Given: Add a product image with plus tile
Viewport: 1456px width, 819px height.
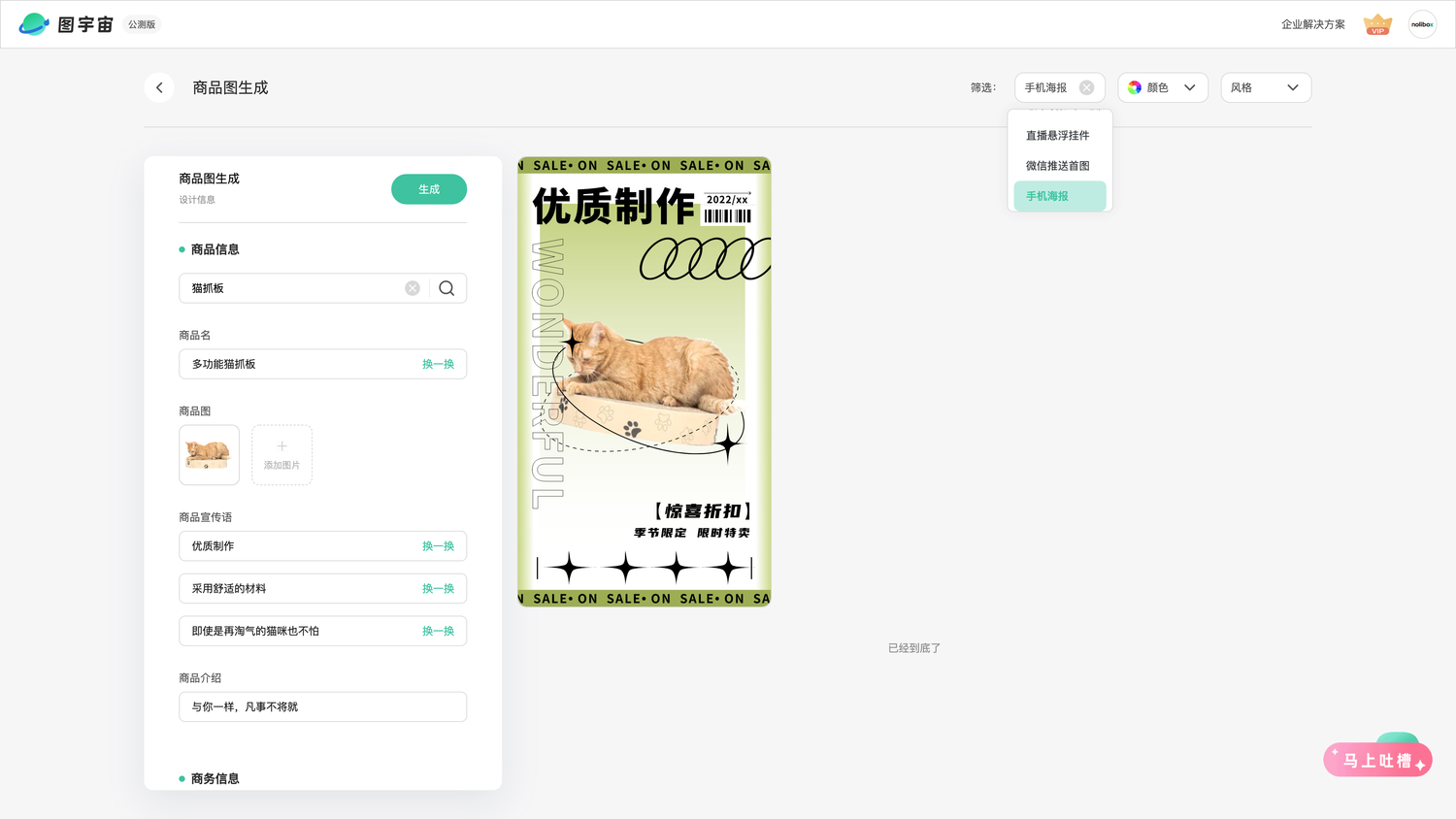Looking at the screenshot, I should coord(281,455).
